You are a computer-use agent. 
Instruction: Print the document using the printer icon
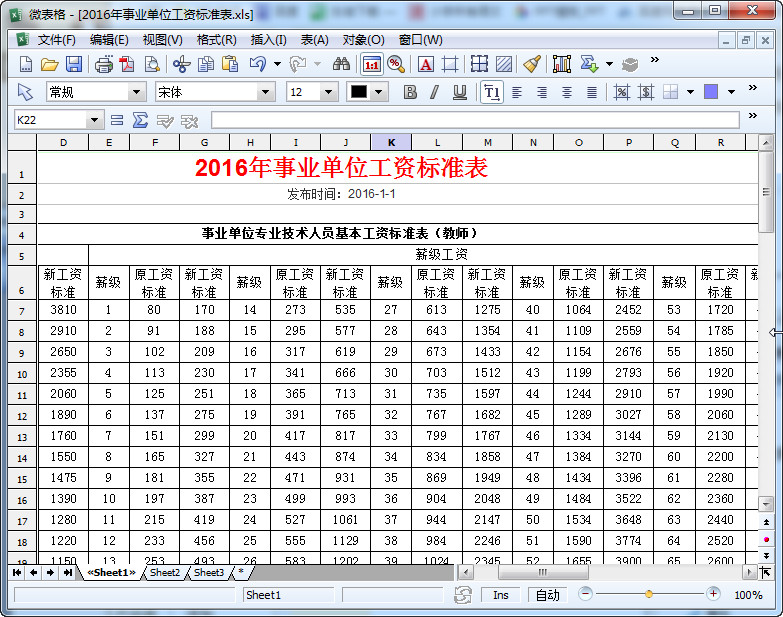(103, 64)
